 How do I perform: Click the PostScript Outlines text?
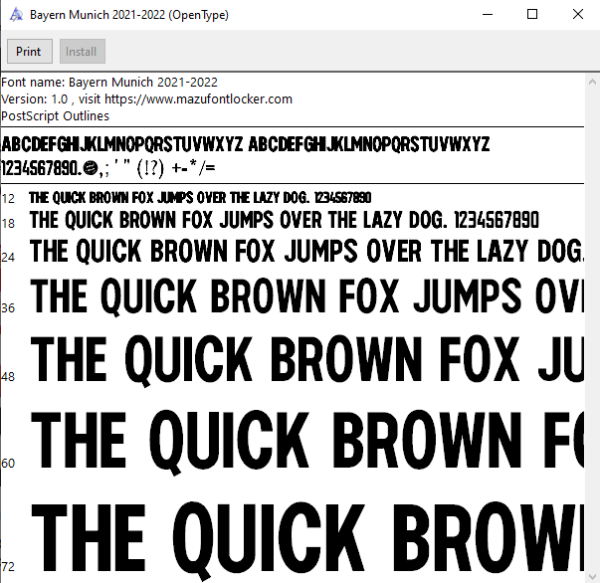click(55, 116)
